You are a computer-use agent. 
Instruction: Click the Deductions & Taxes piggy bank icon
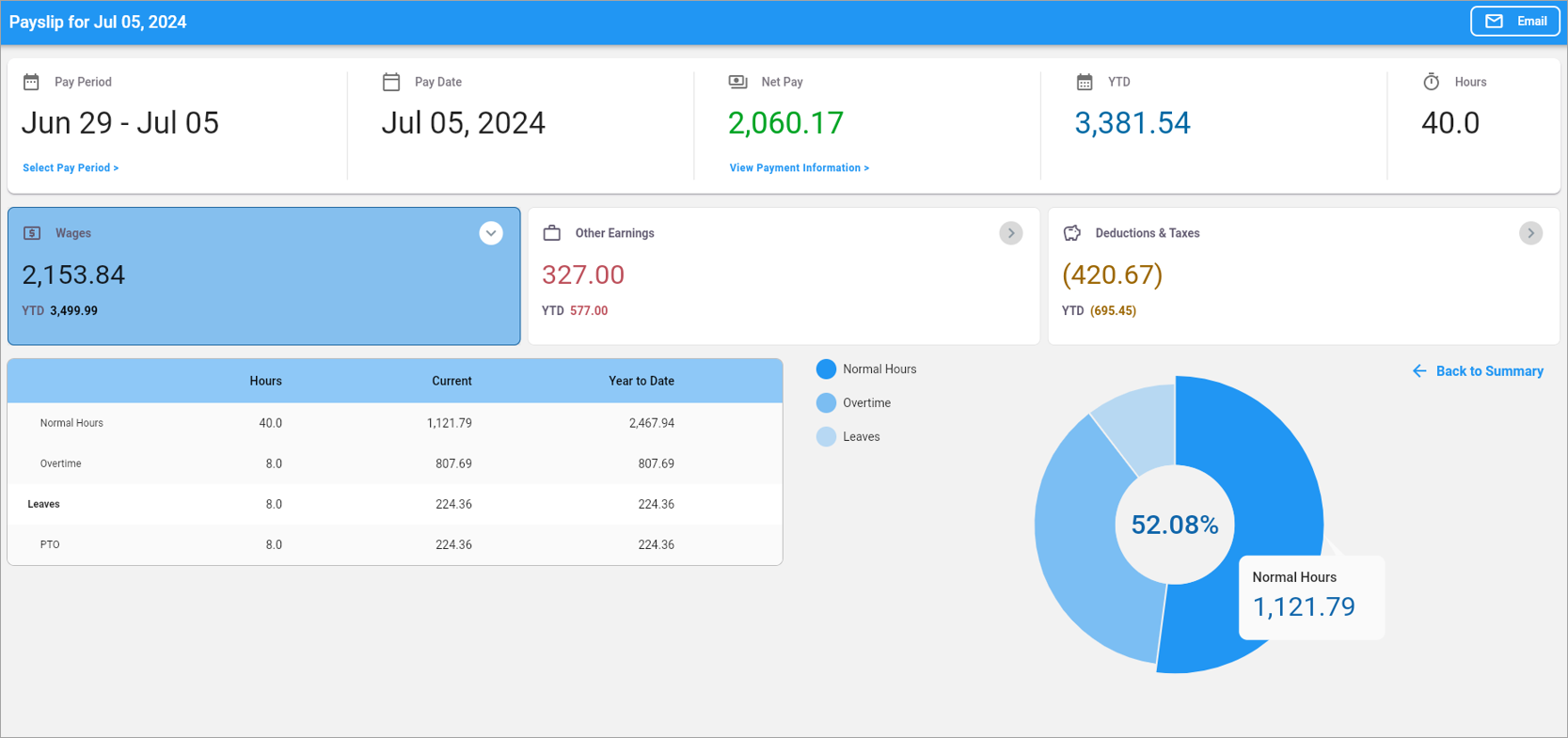(x=1072, y=233)
